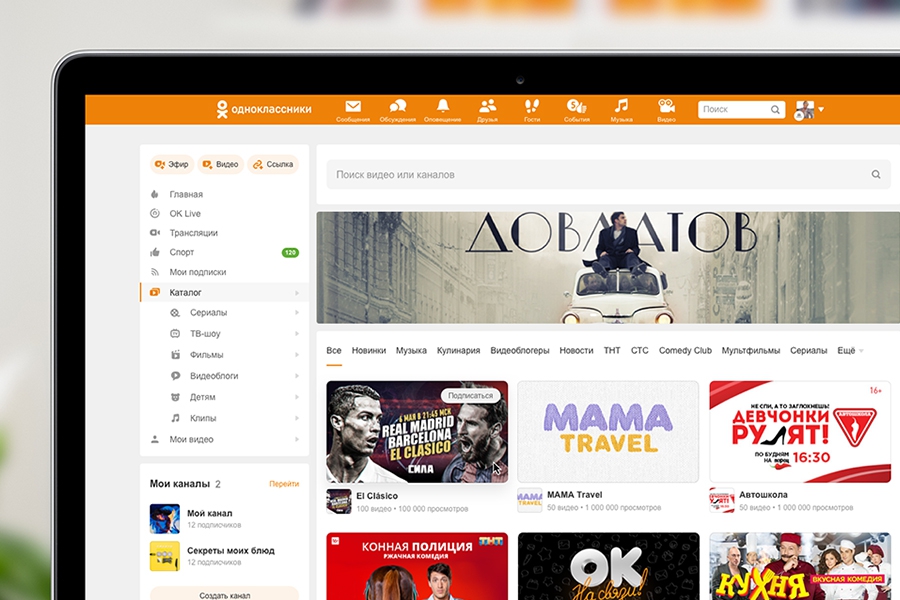Expand the Фильмы arrow
The height and width of the screenshot is (600, 900).
coord(297,355)
